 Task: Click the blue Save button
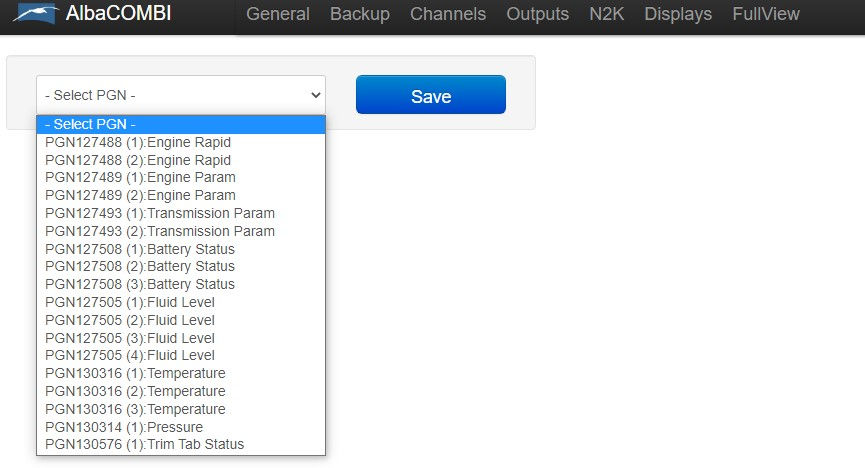431,95
